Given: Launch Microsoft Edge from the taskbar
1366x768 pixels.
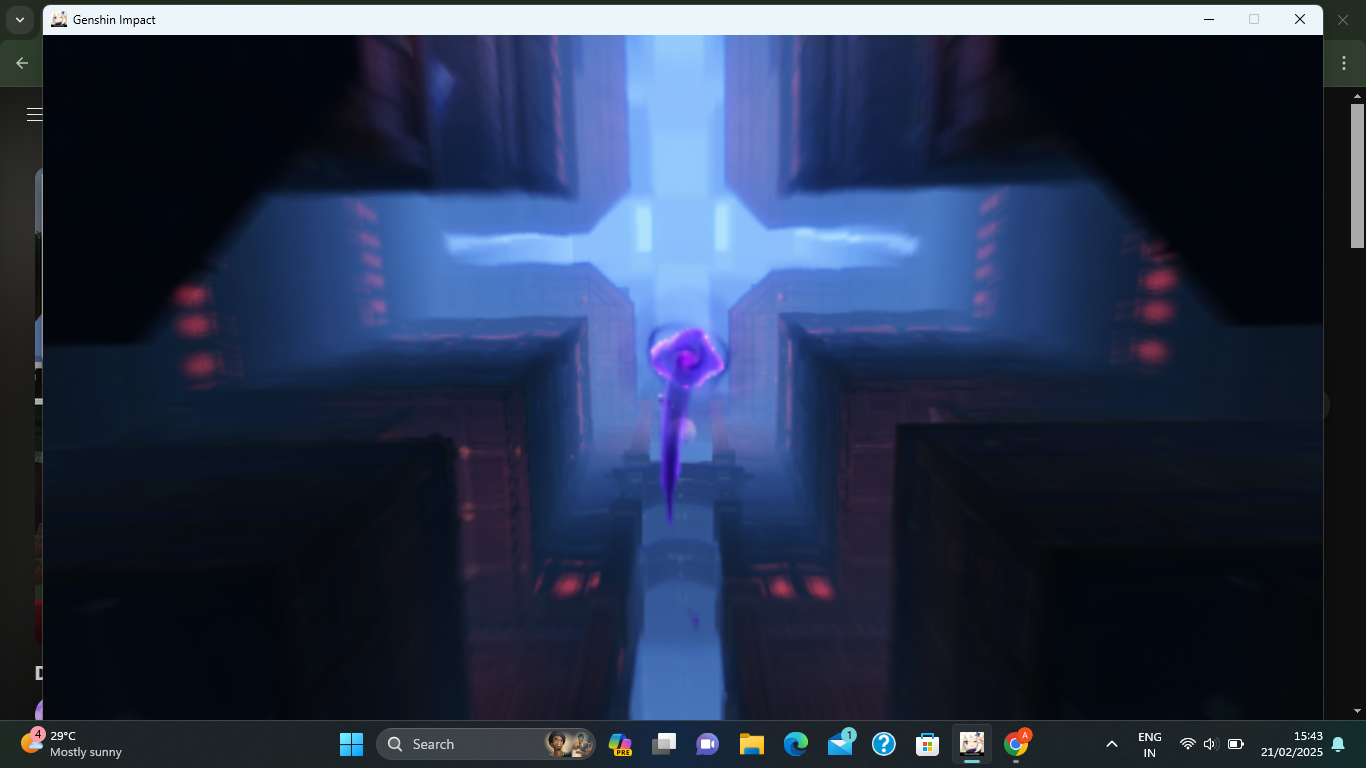Looking at the screenshot, I should pos(795,744).
